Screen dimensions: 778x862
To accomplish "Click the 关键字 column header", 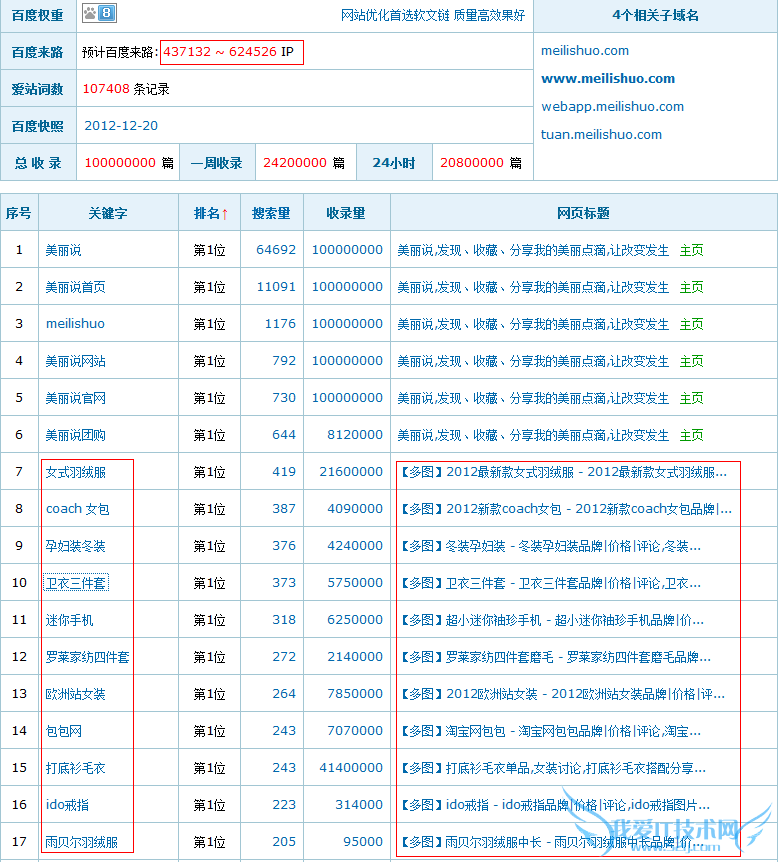I will point(108,213).
